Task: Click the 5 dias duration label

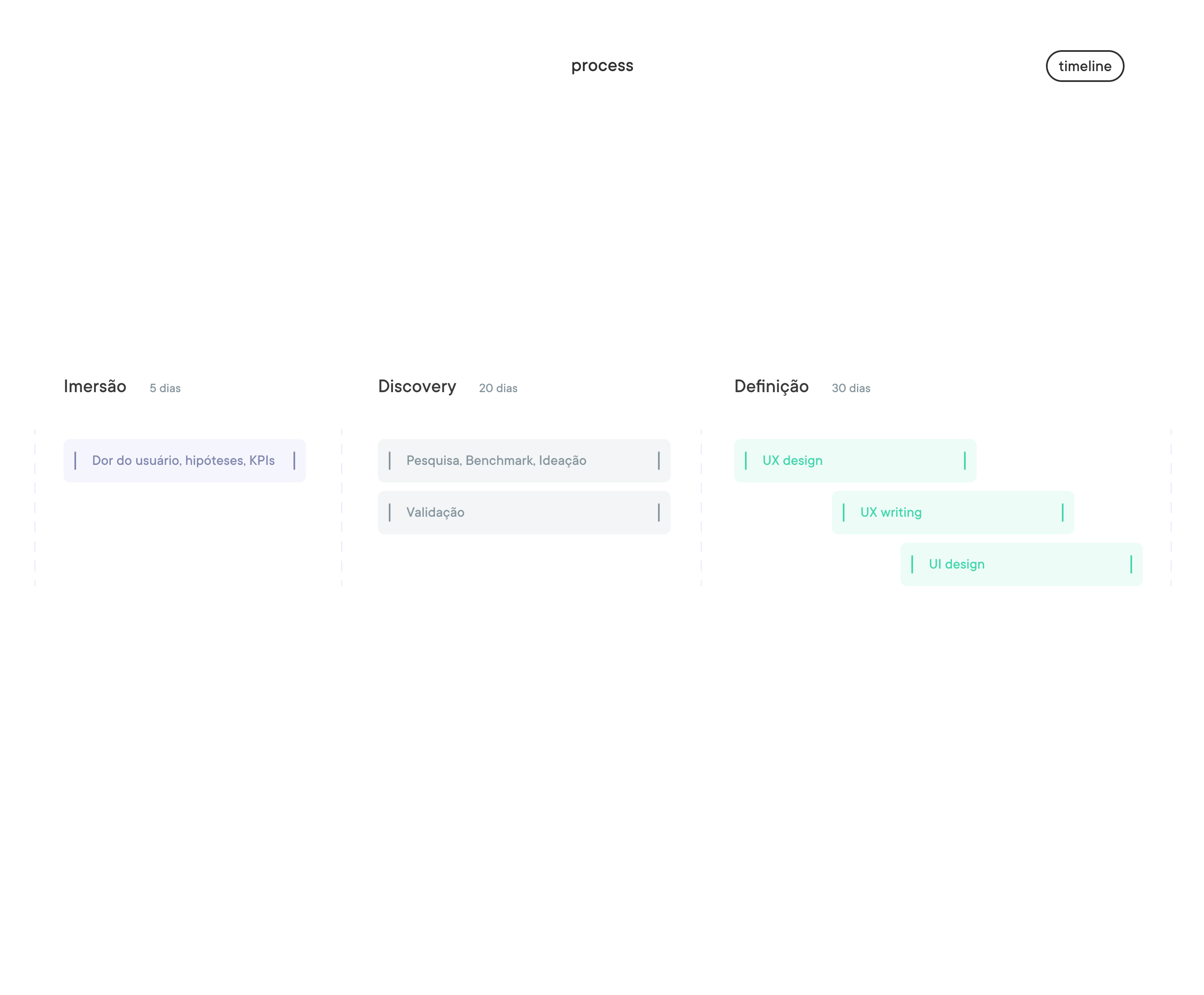Action: pos(165,388)
